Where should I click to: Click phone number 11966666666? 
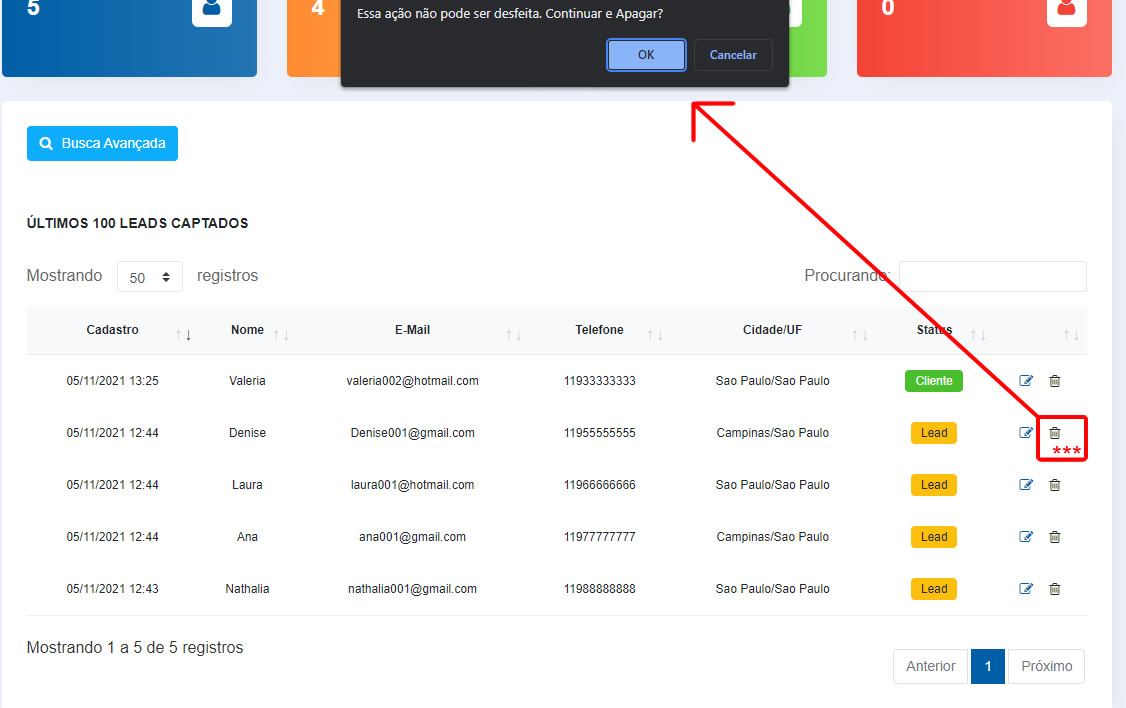(600, 485)
